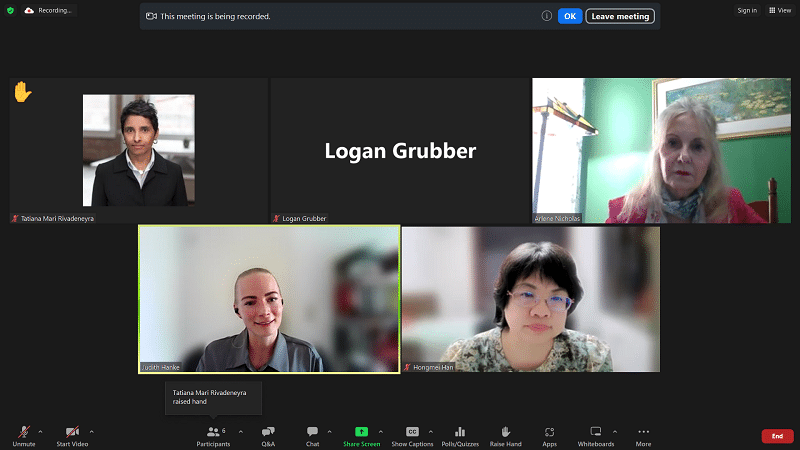This screenshot has height=450, width=800.
Task: Click the Leave meeting button
Action: (619, 16)
